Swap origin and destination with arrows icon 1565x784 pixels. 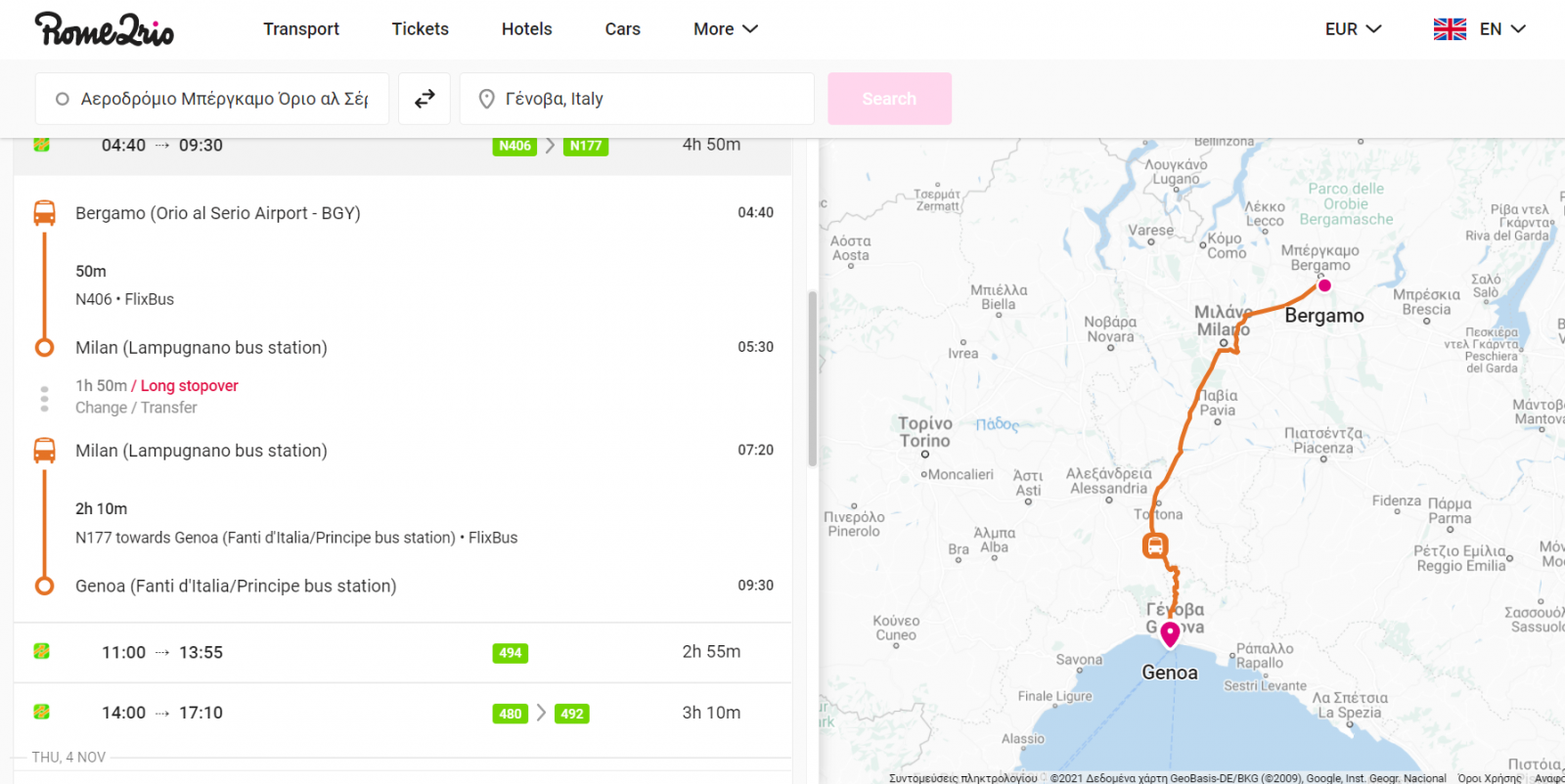click(x=425, y=99)
